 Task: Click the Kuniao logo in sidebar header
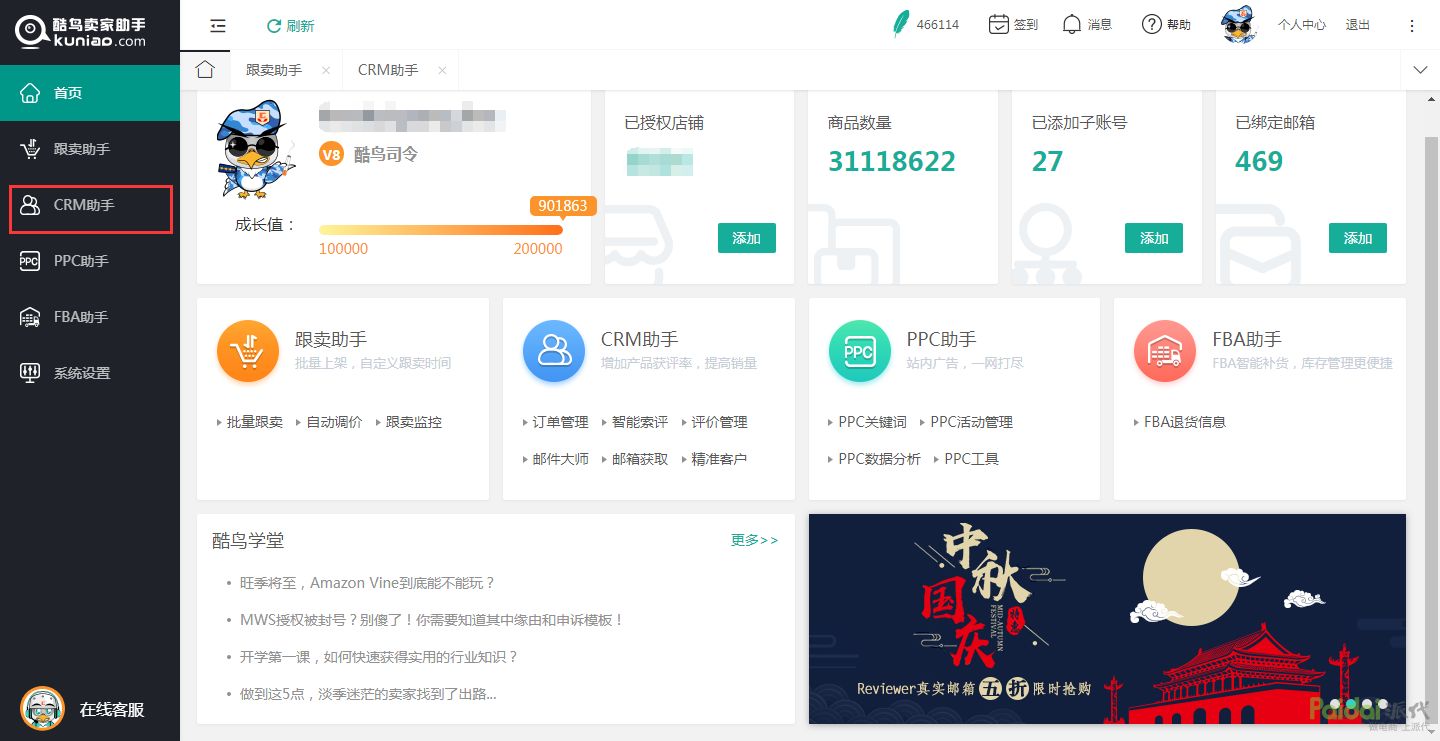point(81,31)
